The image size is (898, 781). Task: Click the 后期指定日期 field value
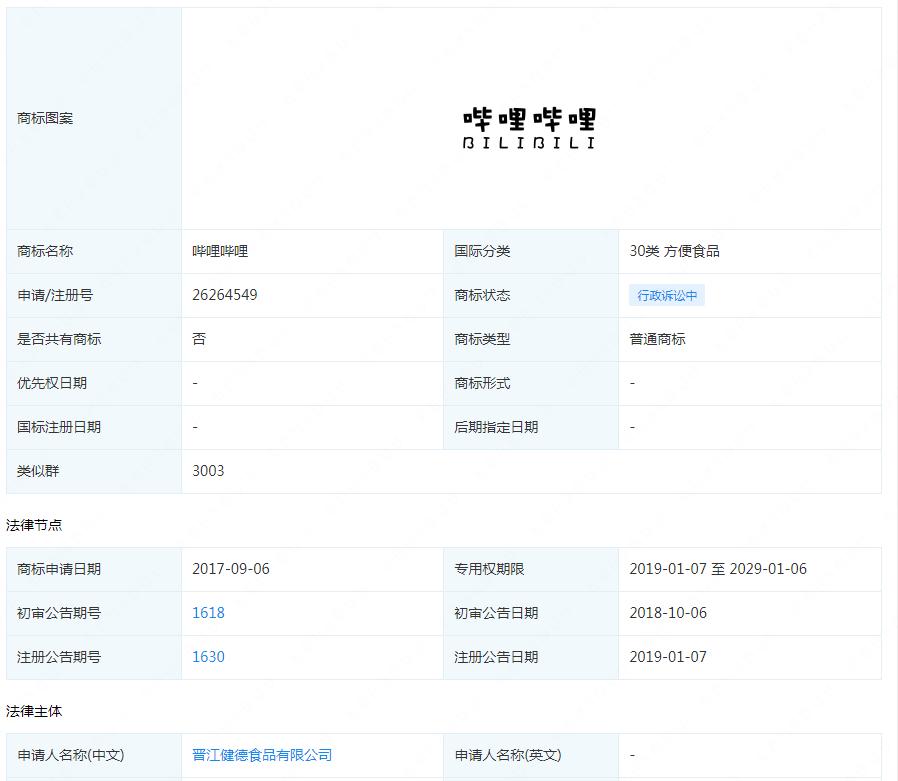click(x=631, y=427)
